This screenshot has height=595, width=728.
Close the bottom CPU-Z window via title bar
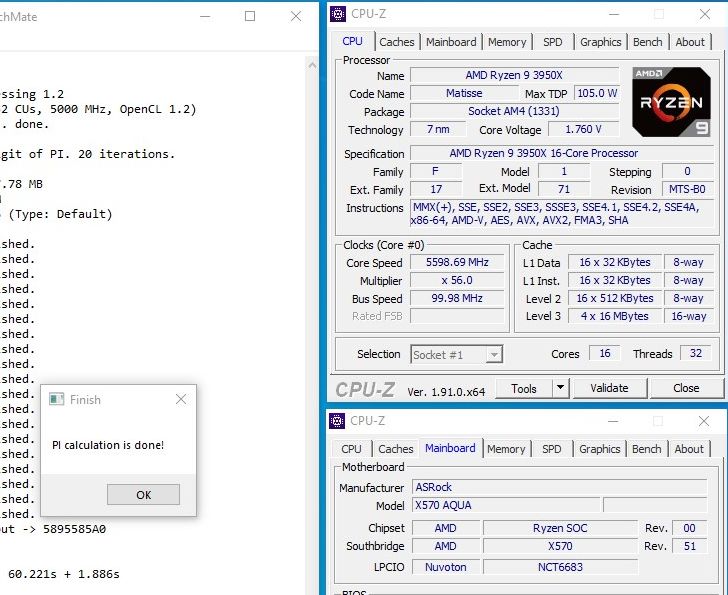pyautogui.click(x=703, y=421)
